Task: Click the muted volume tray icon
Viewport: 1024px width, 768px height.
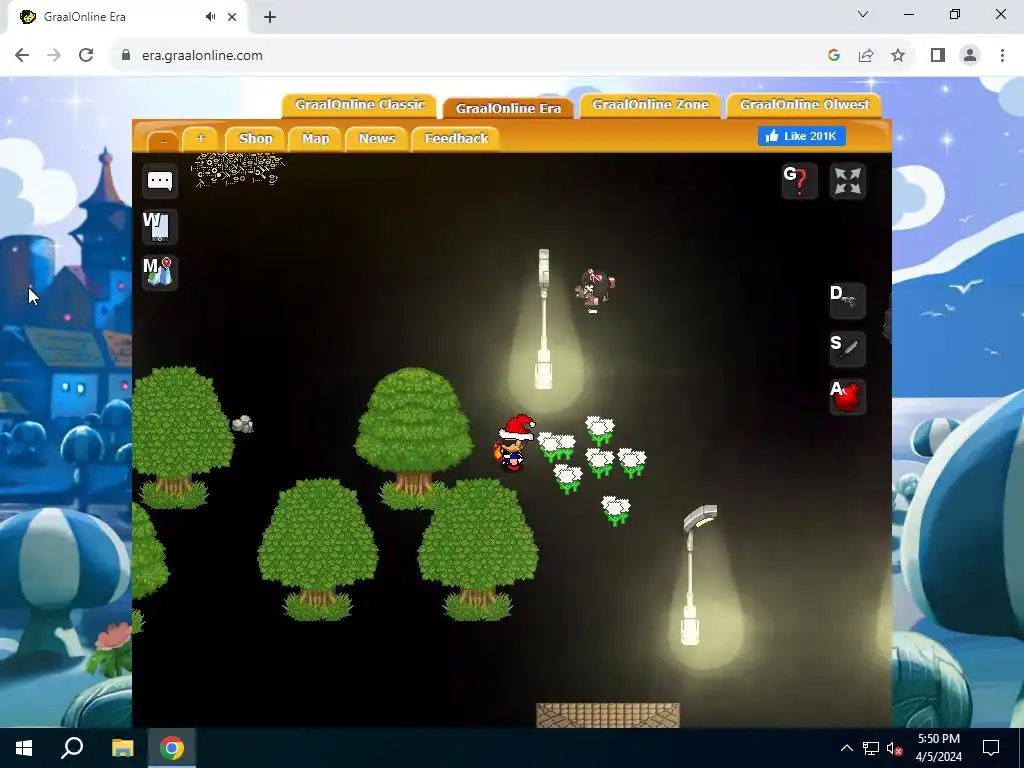Action: click(x=895, y=748)
